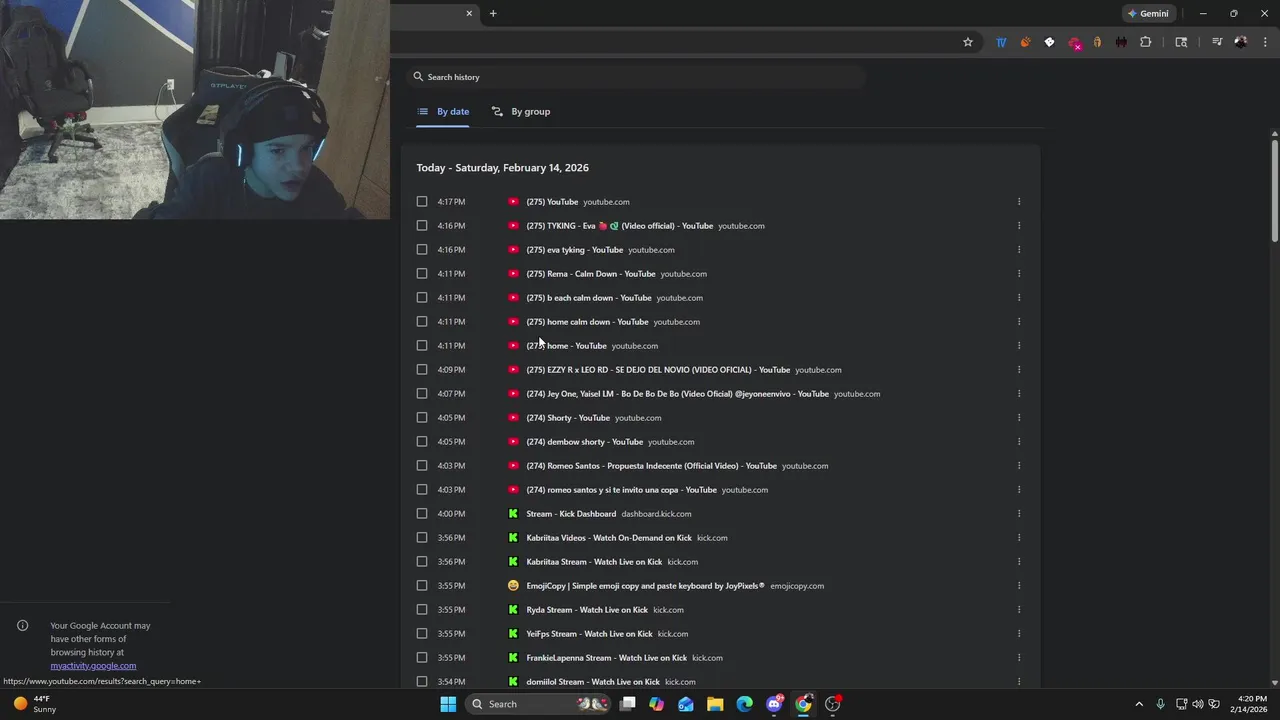Tick the EmojiCopy entry checkbox
Image resolution: width=1280 pixels, height=720 pixels.
[x=422, y=585]
